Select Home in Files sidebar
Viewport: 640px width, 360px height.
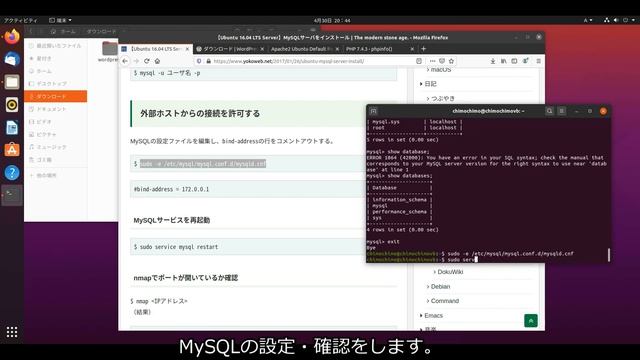[56, 71]
